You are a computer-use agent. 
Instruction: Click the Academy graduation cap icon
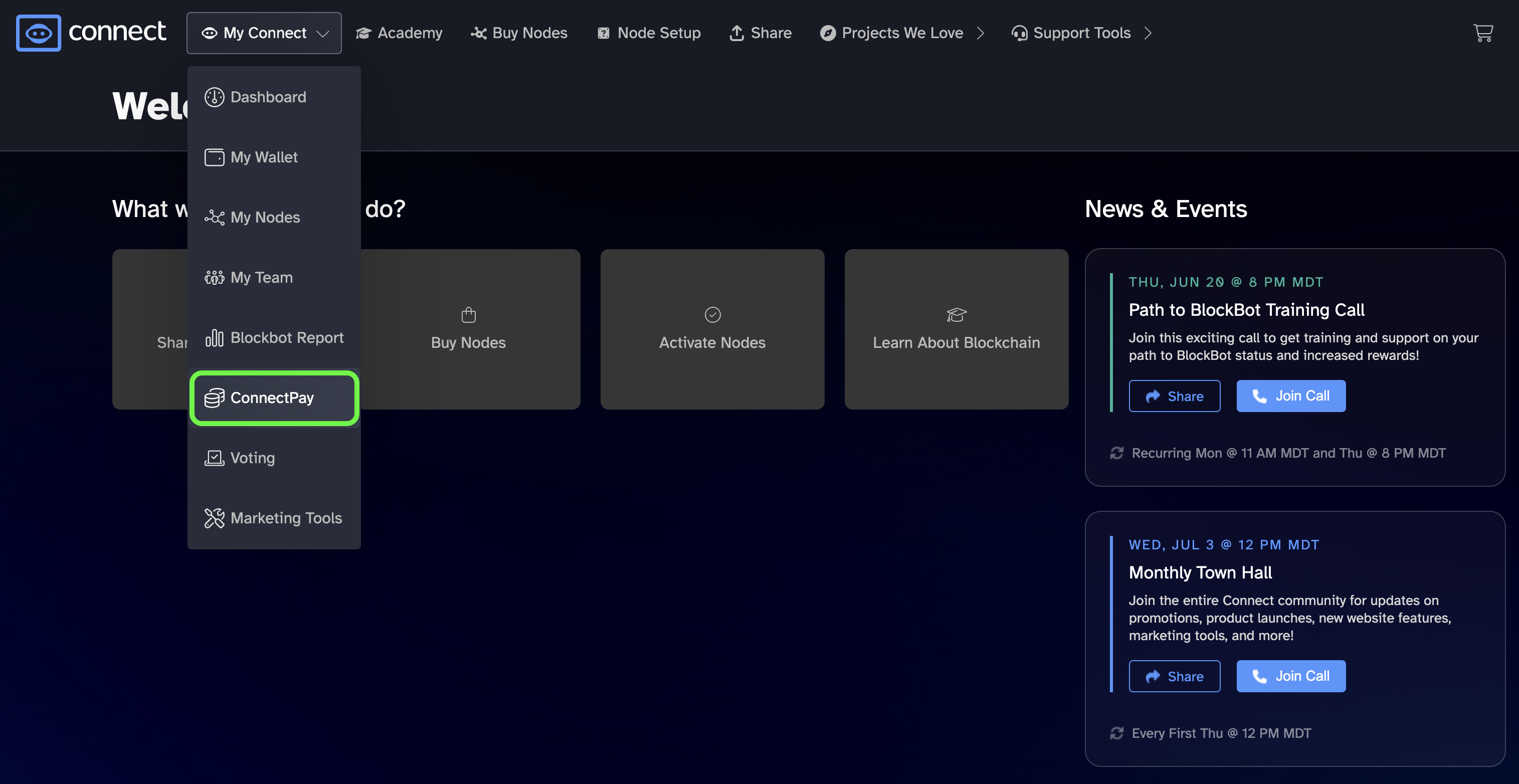[x=363, y=33]
